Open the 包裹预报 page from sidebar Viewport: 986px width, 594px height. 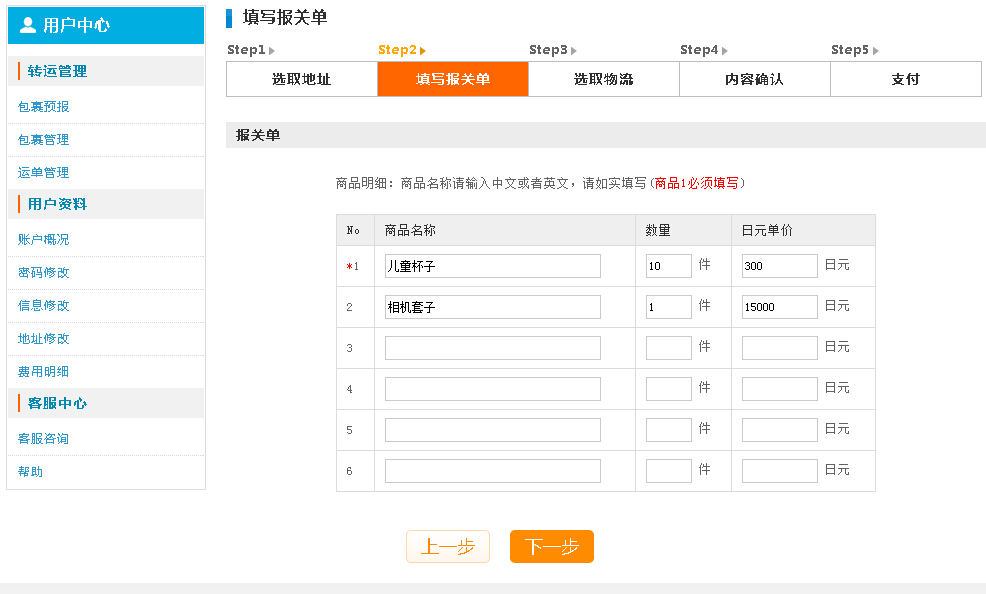click(x=44, y=107)
